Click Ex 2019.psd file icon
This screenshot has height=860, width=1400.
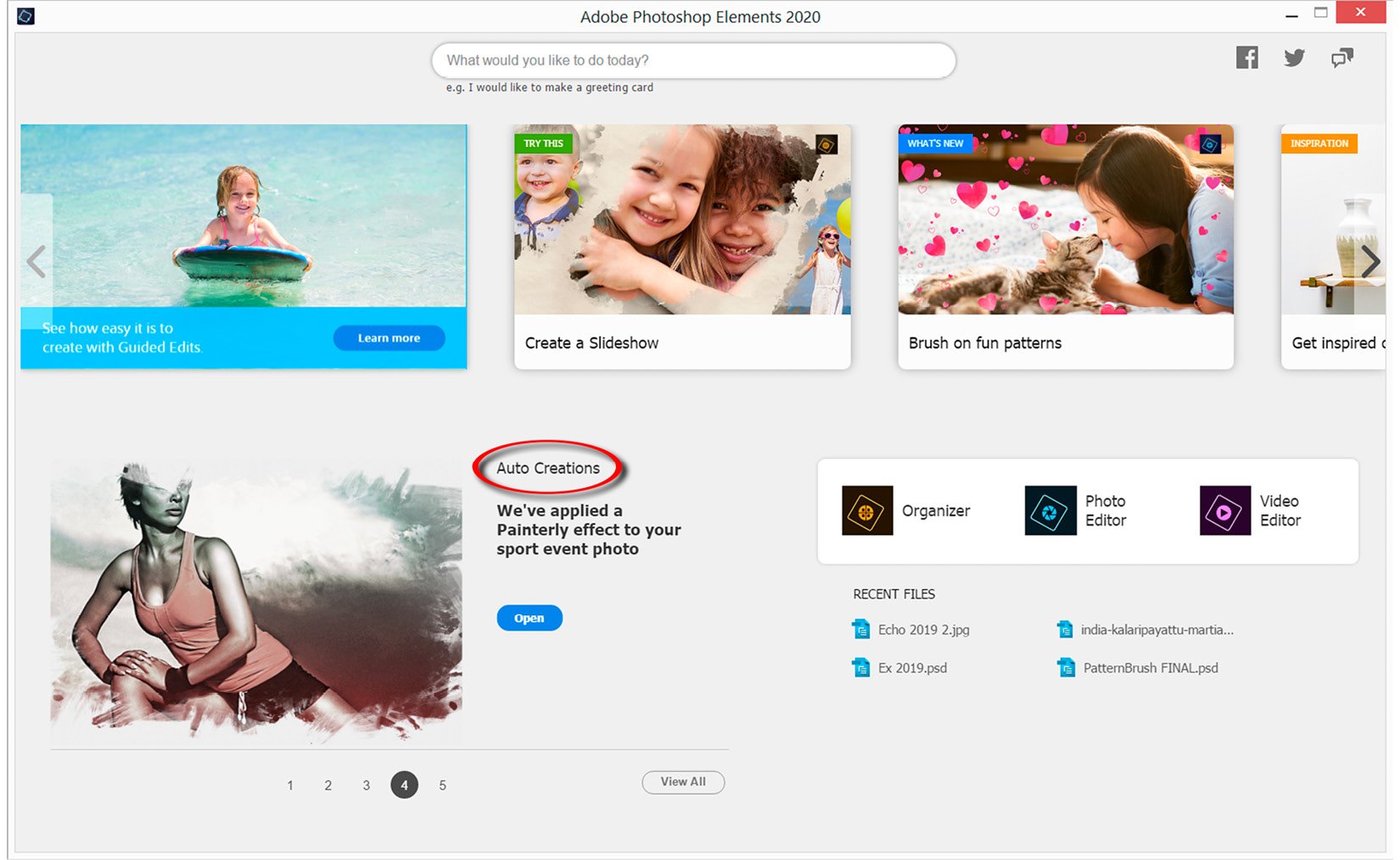coord(861,667)
